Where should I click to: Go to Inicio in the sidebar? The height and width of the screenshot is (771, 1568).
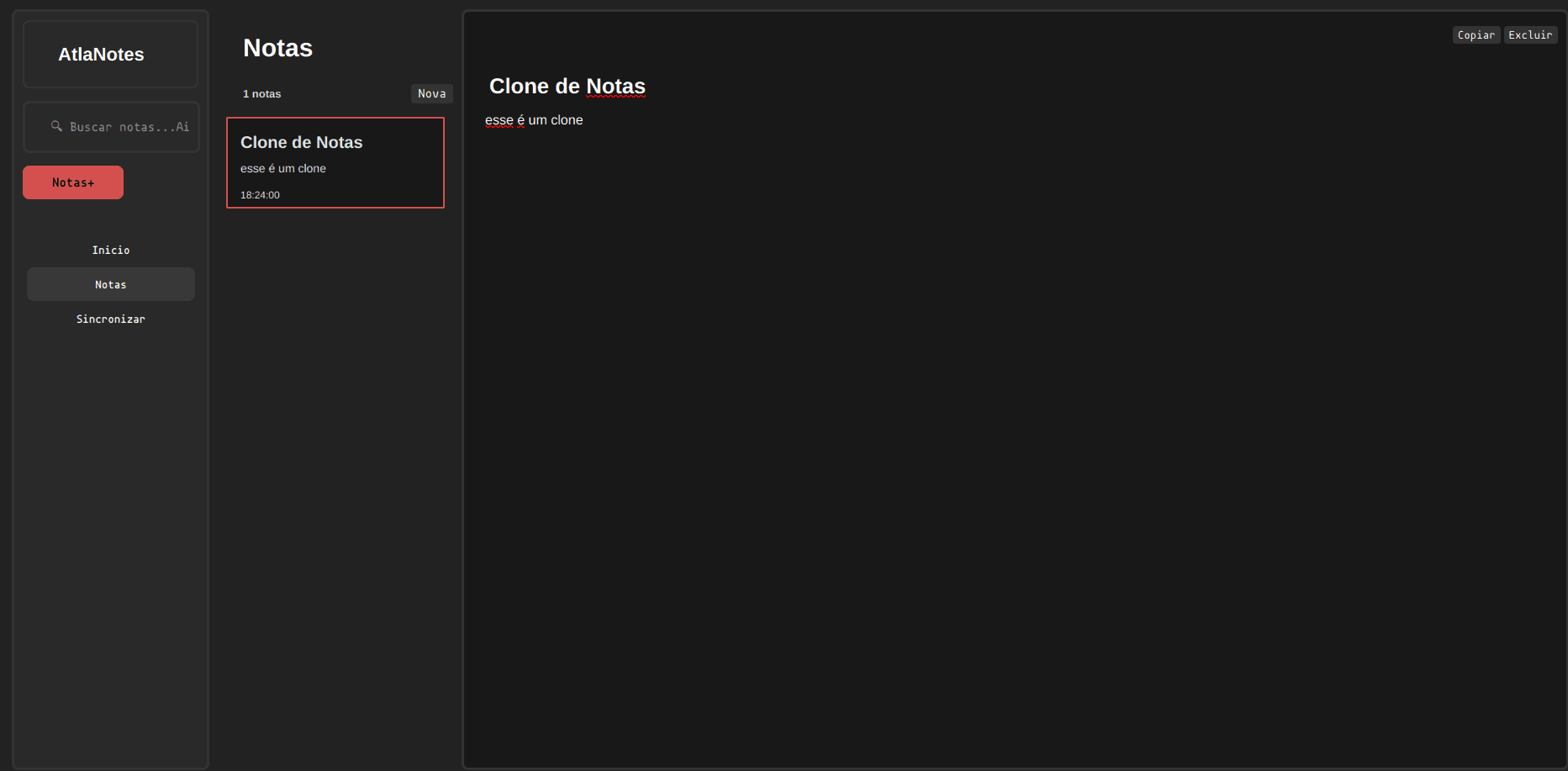(111, 251)
